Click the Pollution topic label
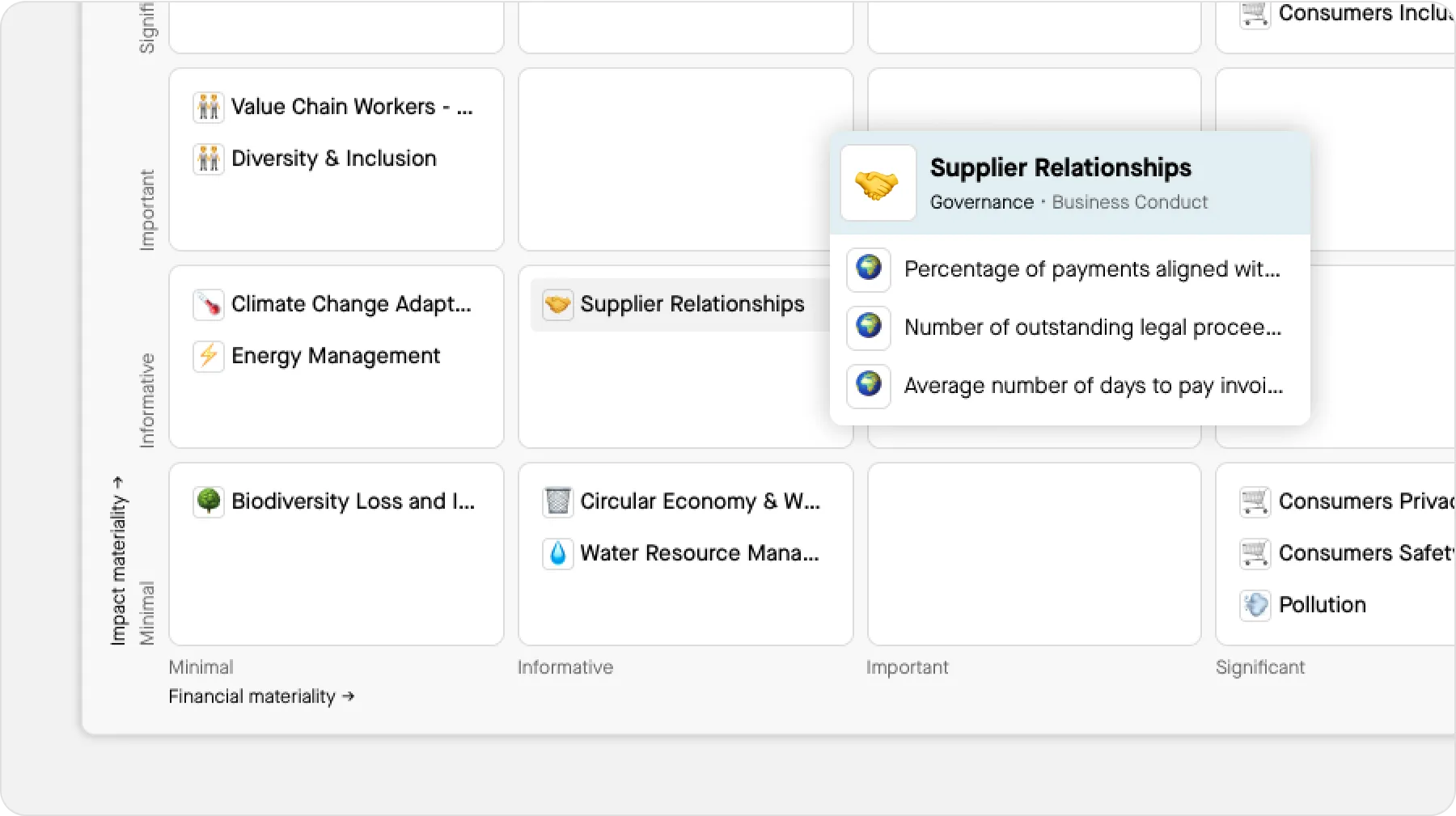Screen dimensions: 1456x816 pyautogui.click(x=1322, y=605)
